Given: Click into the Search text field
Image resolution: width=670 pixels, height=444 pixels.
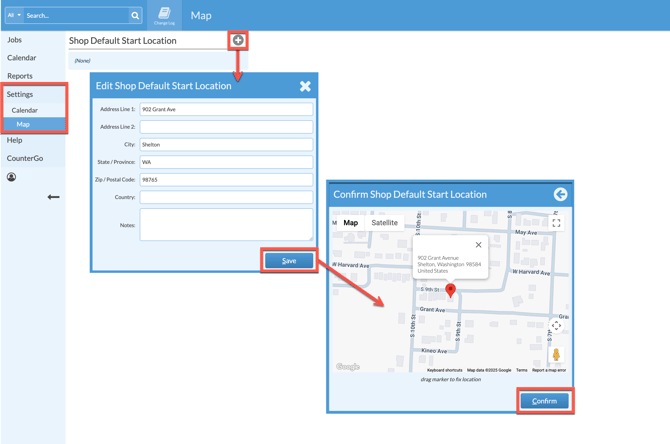Looking at the screenshot, I should point(76,15).
